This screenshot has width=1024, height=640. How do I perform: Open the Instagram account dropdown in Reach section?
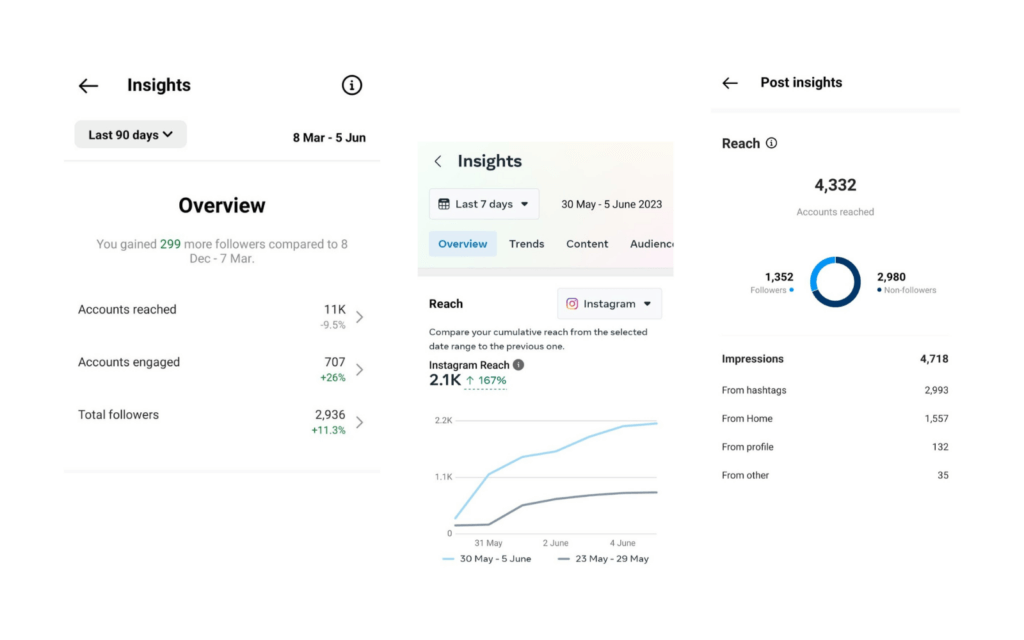click(x=609, y=303)
